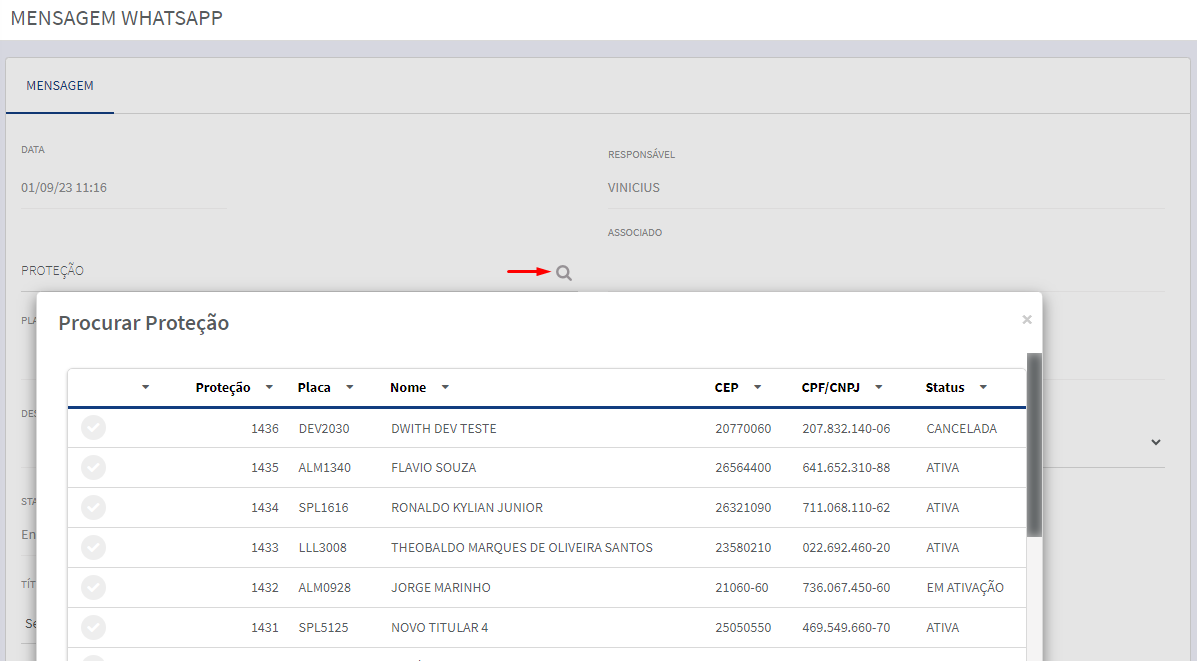Image resolution: width=1197 pixels, height=661 pixels.
Task: Open the Status column filter arrow
Action: [x=983, y=387]
